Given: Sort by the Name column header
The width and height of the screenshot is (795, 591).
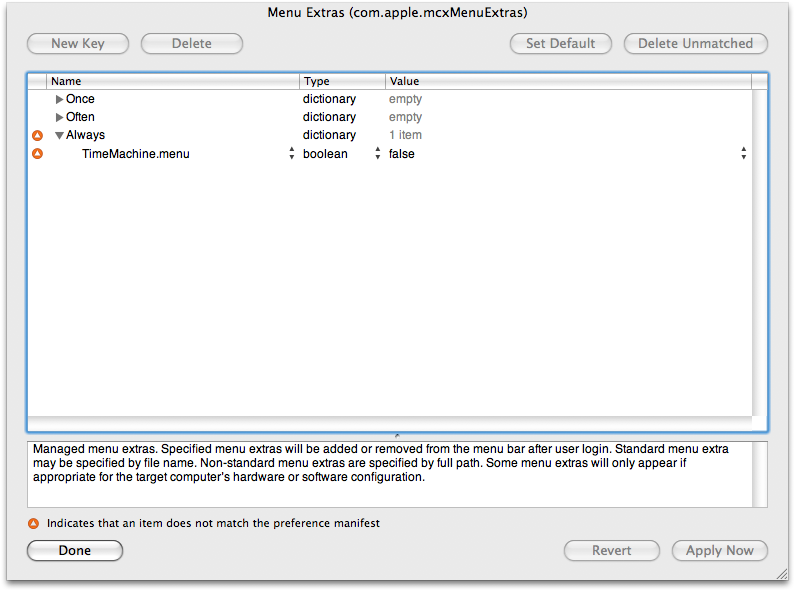Looking at the screenshot, I should tap(172, 81).
